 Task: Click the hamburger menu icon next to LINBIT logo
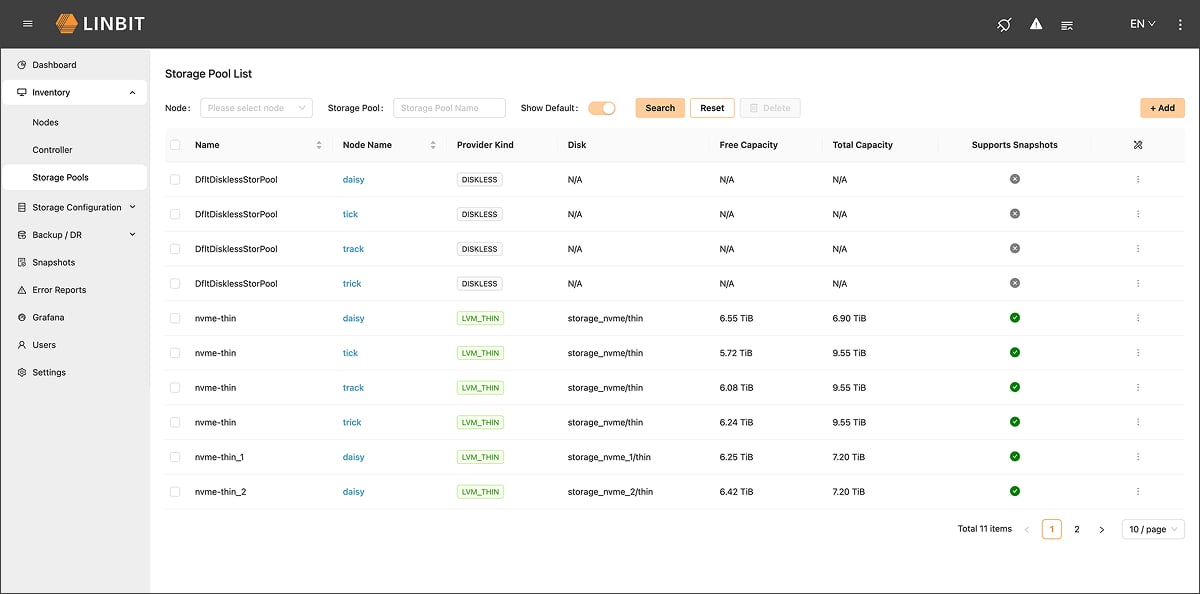tap(26, 24)
